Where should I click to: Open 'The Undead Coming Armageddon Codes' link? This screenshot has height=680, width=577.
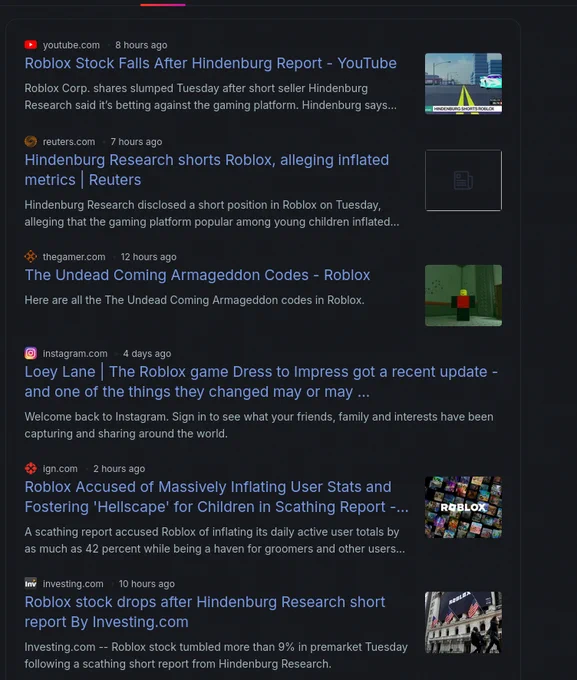coord(197,275)
